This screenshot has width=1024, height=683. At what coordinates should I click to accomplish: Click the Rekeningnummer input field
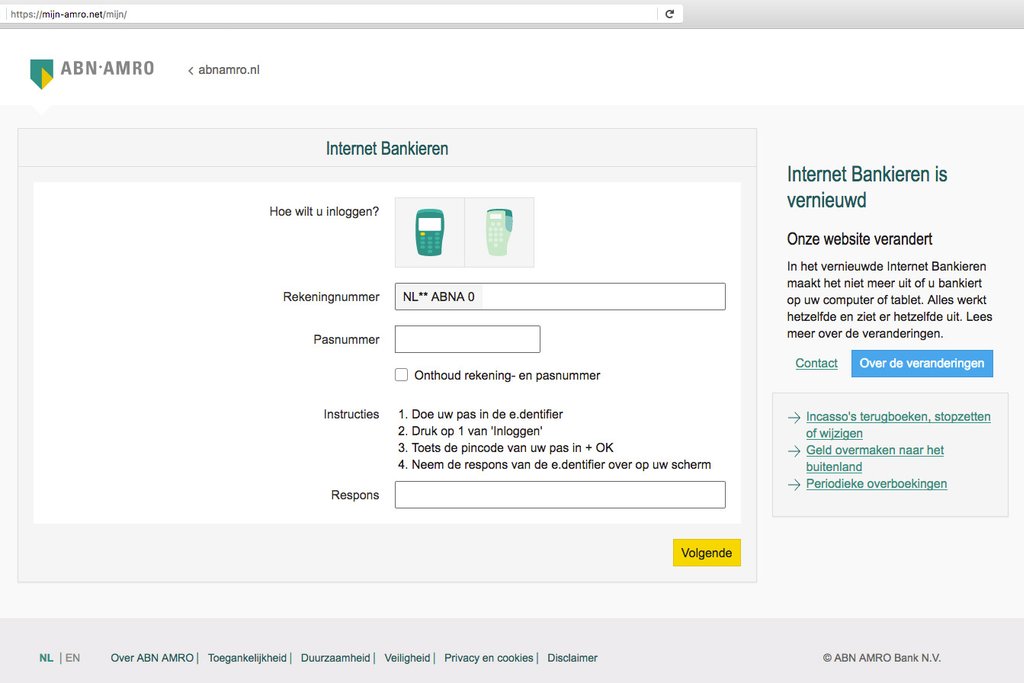click(600, 297)
